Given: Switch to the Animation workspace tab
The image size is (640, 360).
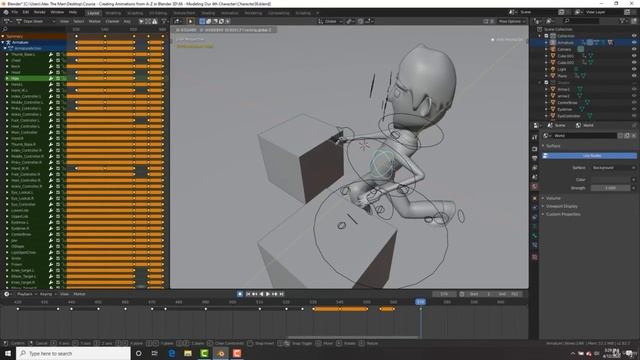Looking at the screenshot, I should pyautogui.click(x=229, y=13).
